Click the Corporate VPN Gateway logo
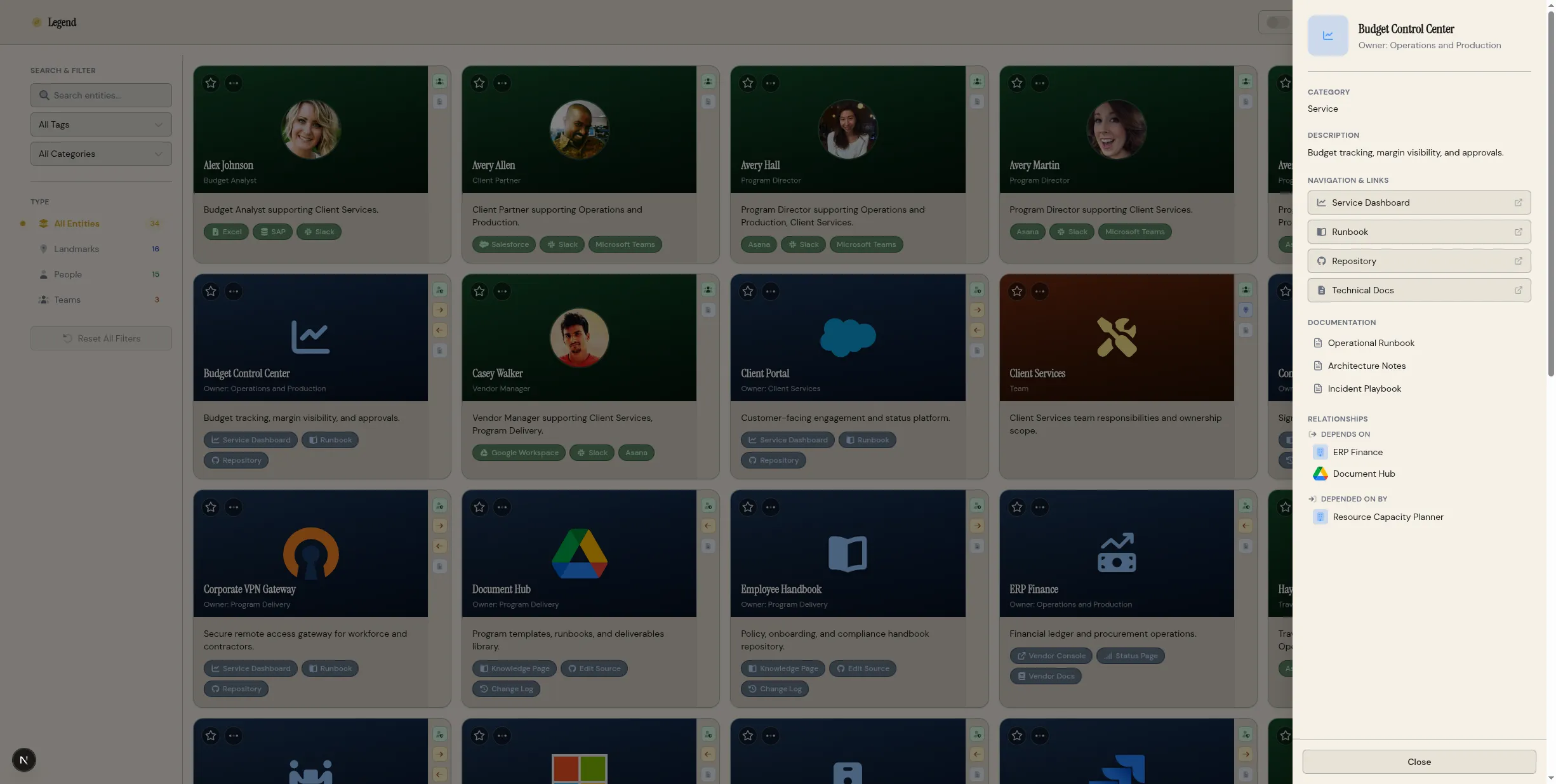Image resolution: width=1556 pixels, height=784 pixels. coord(310,554)
